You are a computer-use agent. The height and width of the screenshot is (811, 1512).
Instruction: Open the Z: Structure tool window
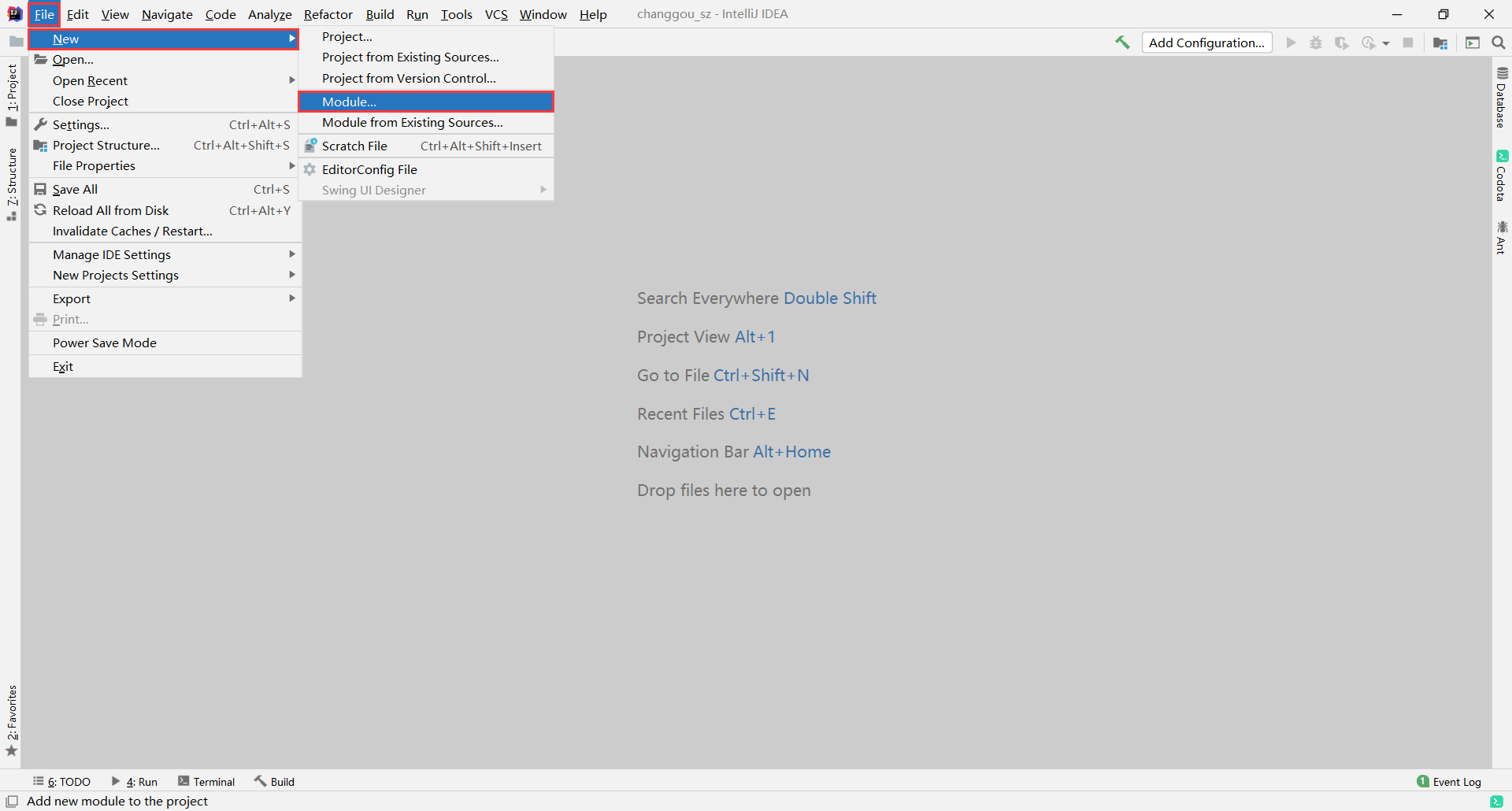[x=11, y=184]
